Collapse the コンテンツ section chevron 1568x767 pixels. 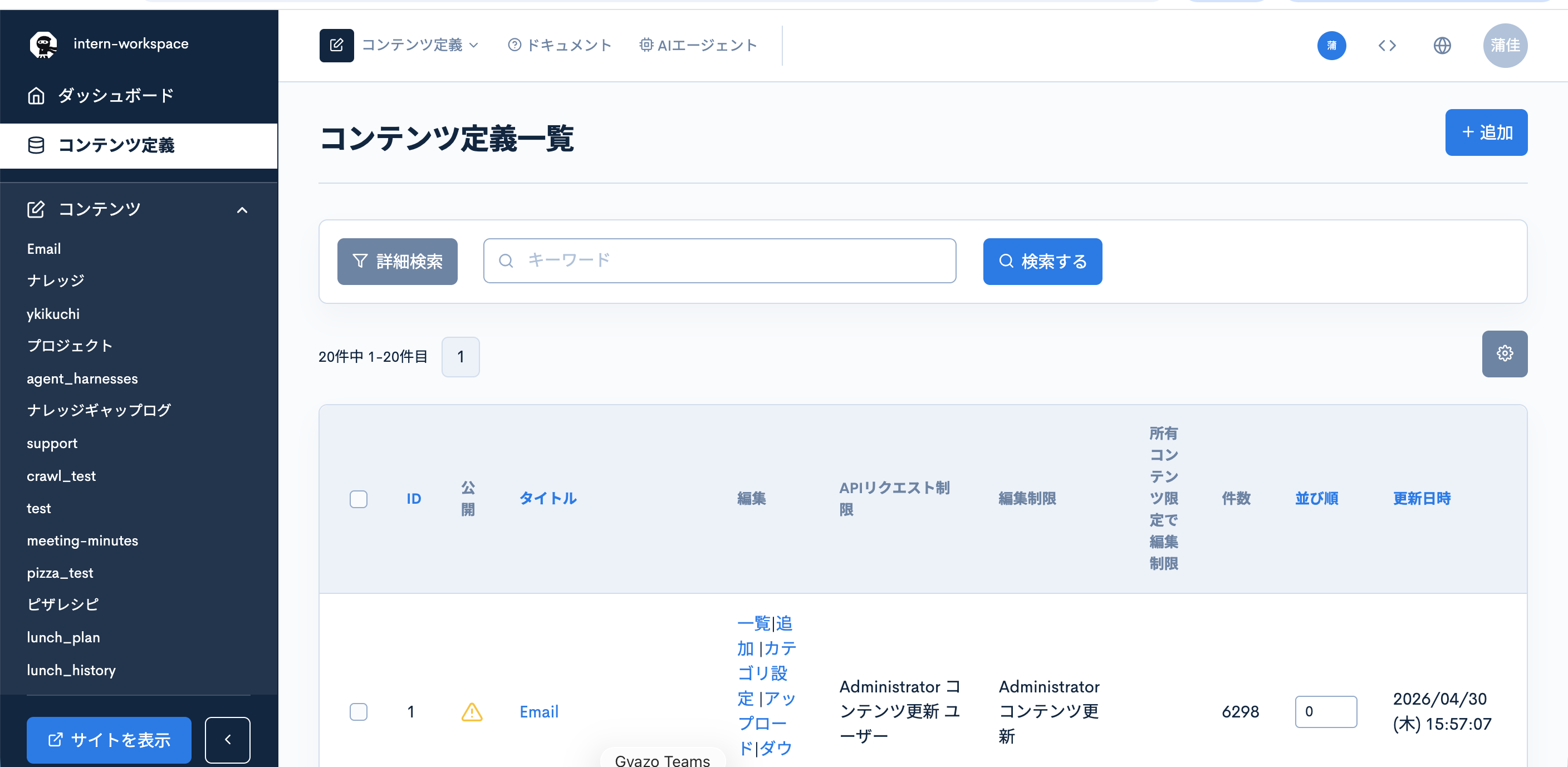(242, 210)
